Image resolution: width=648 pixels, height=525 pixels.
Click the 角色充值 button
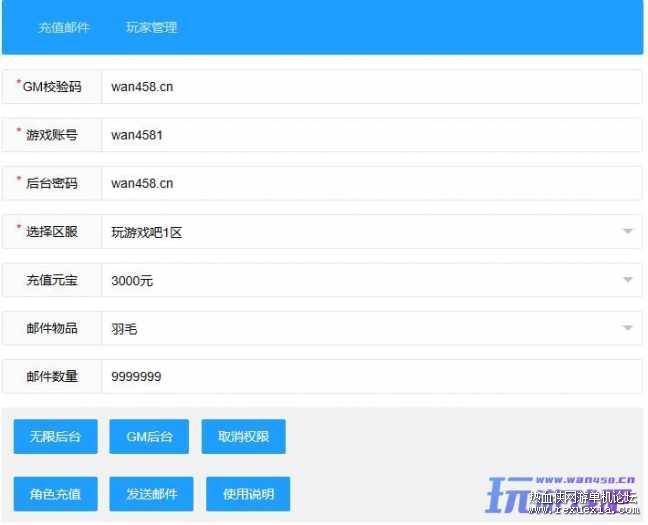click(55, 494)
